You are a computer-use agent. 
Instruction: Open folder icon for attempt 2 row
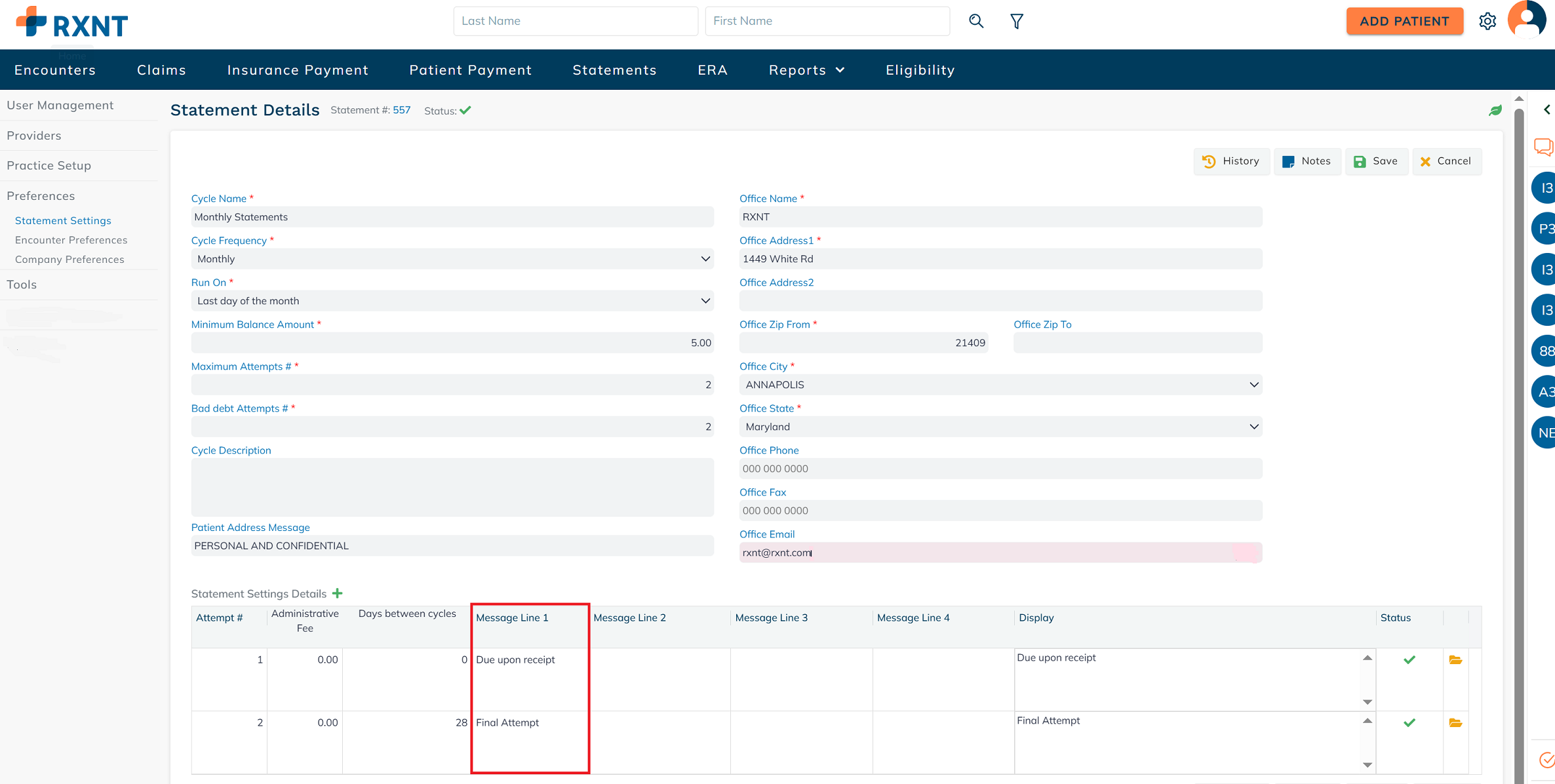(1455, 722)
